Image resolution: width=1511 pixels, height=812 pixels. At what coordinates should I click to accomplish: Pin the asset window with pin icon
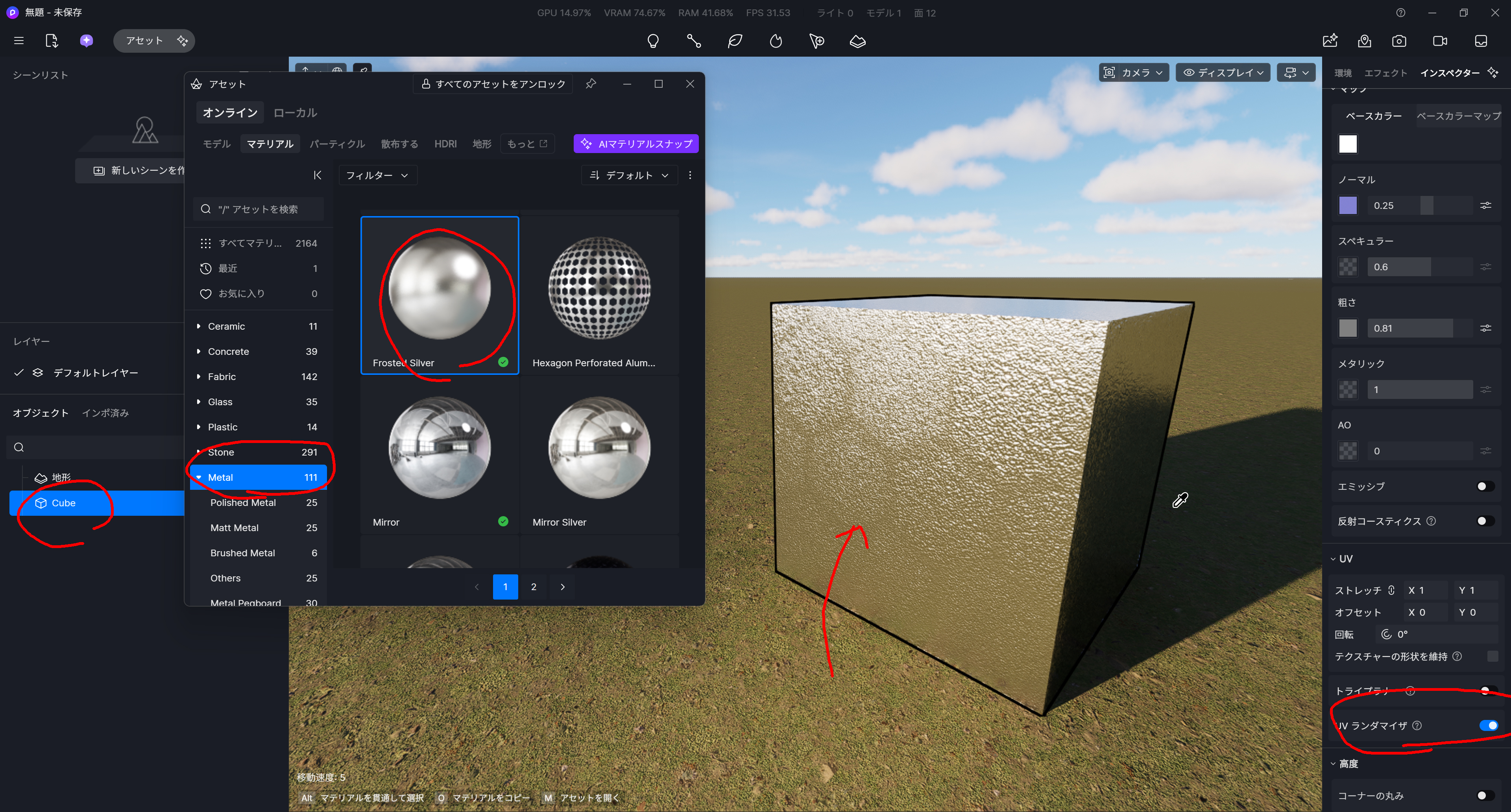(x=591, y=84)
